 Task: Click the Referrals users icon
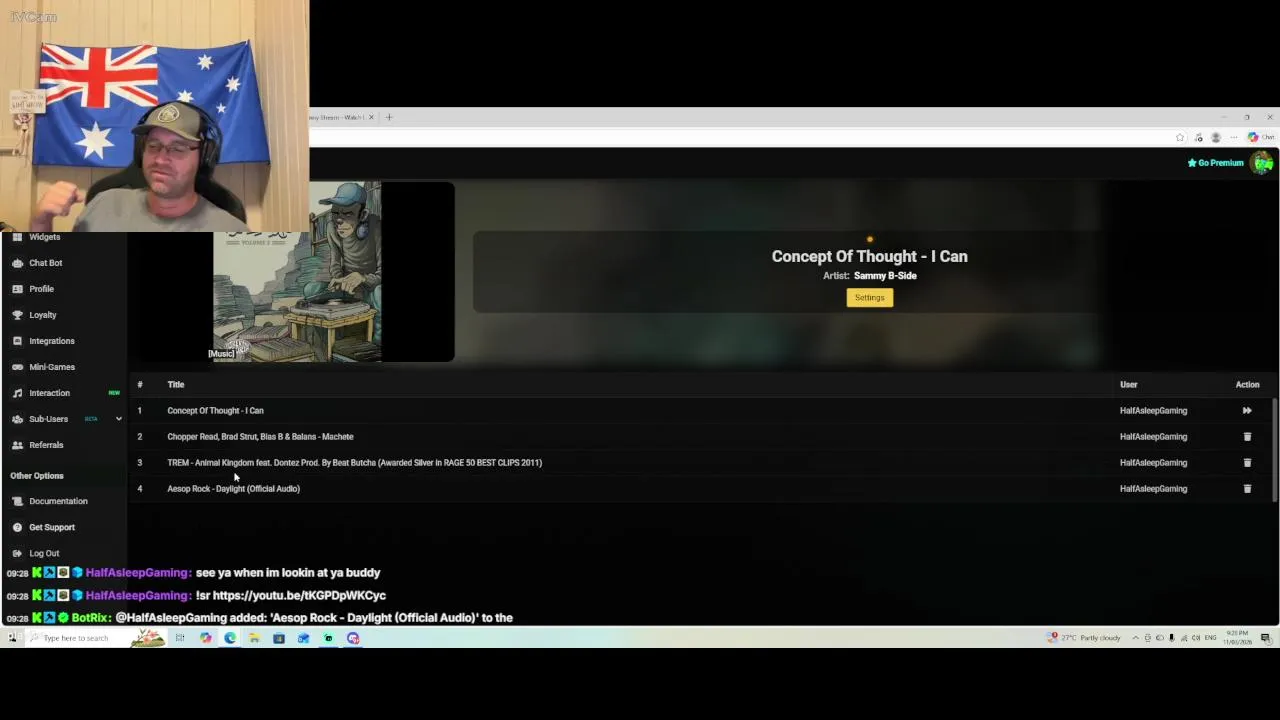coord(17,445)
